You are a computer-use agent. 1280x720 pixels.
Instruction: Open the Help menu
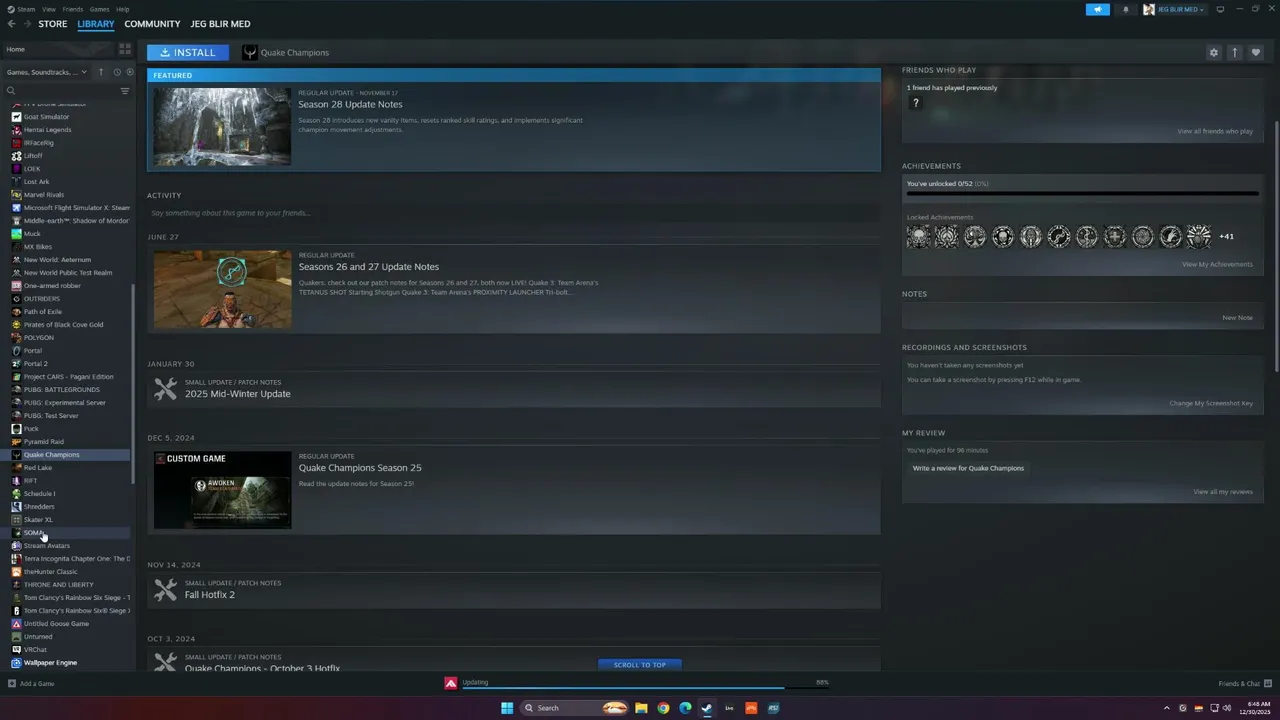pyautogui.click(x=122, y=9)
